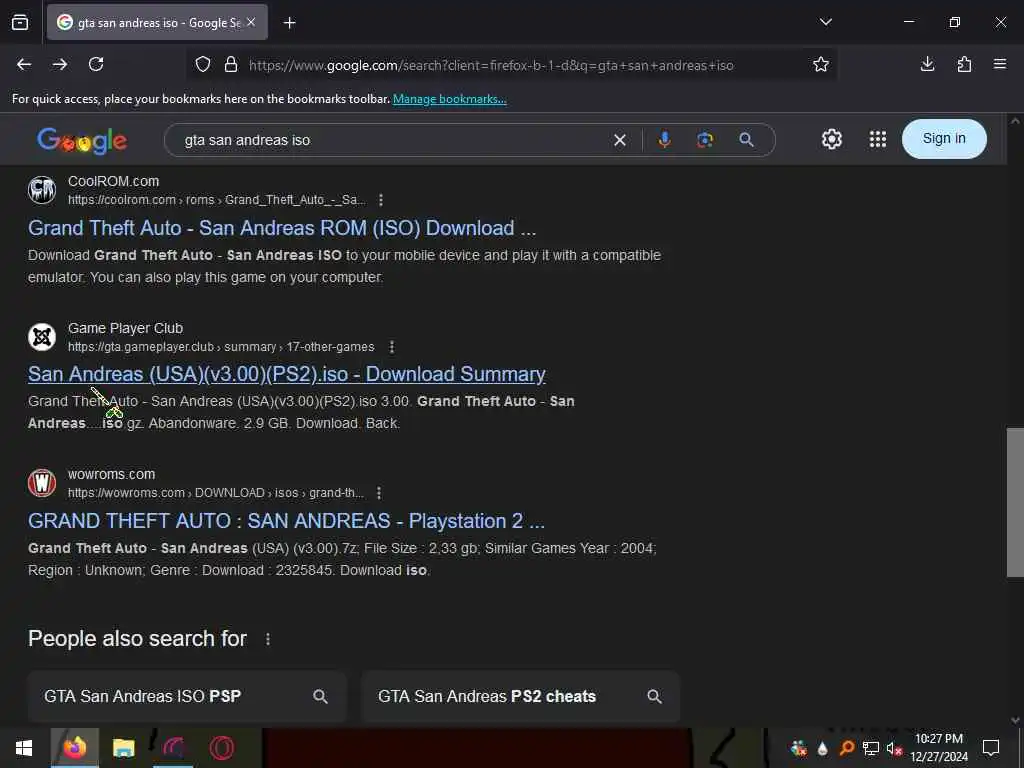The height and width of the screenshot is (768, 1024).
Task: Open 'GRAND THEFT AUTO : SAN ANDREAS - Playstation 2' result
Action: (x=286, y=521)
